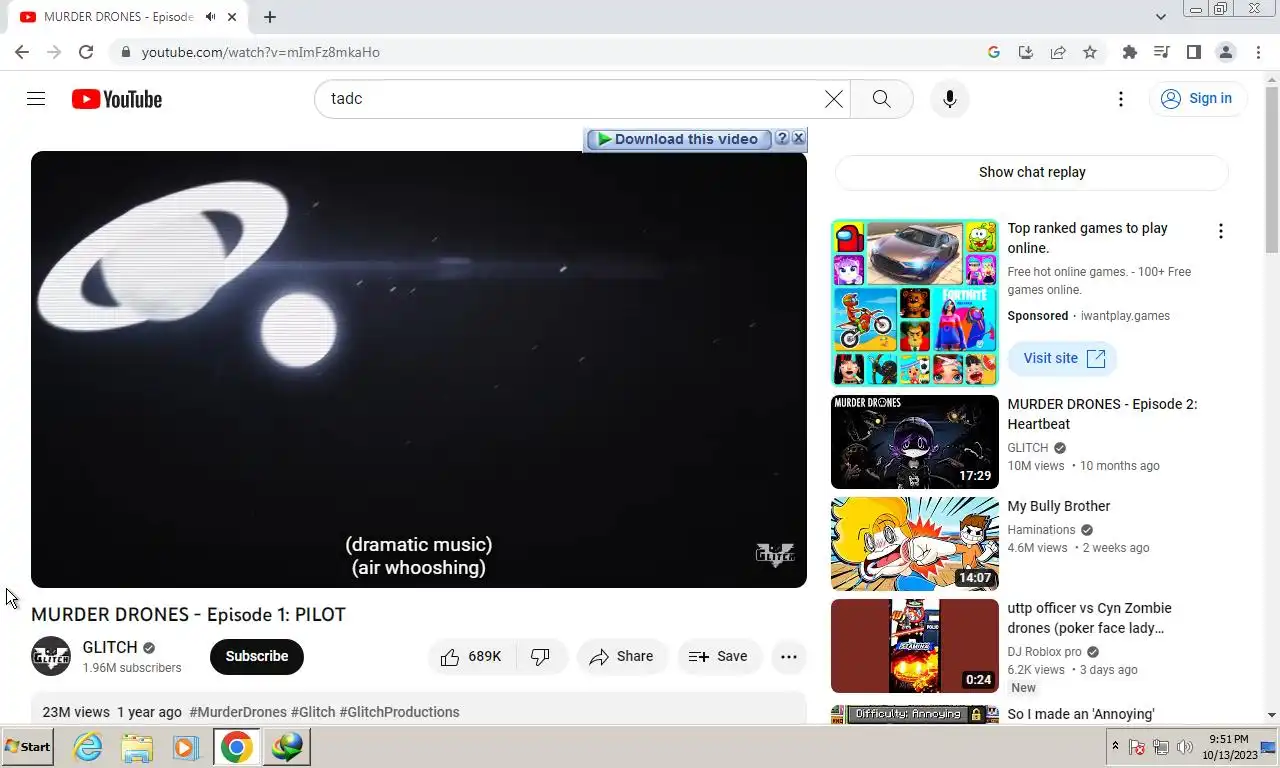Switch to Chrome in the taskbar

pos(237,747)
